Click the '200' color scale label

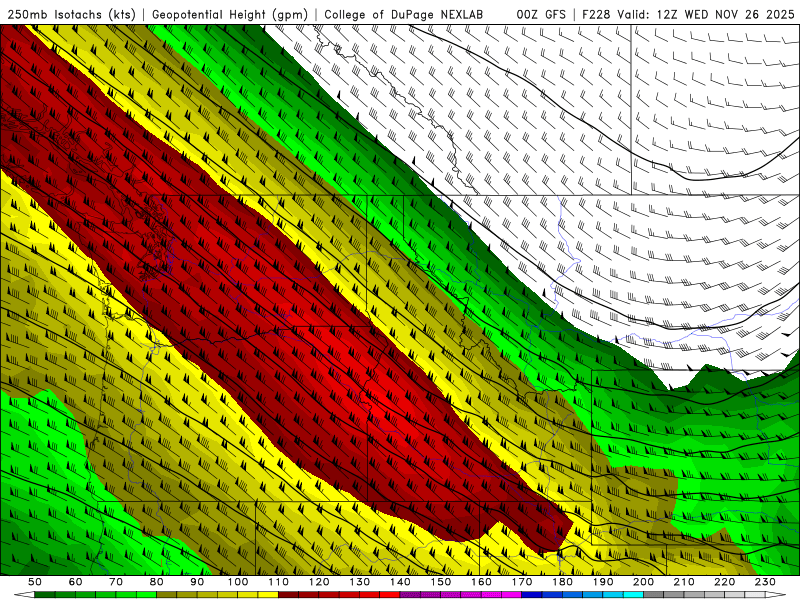point(643,582)
